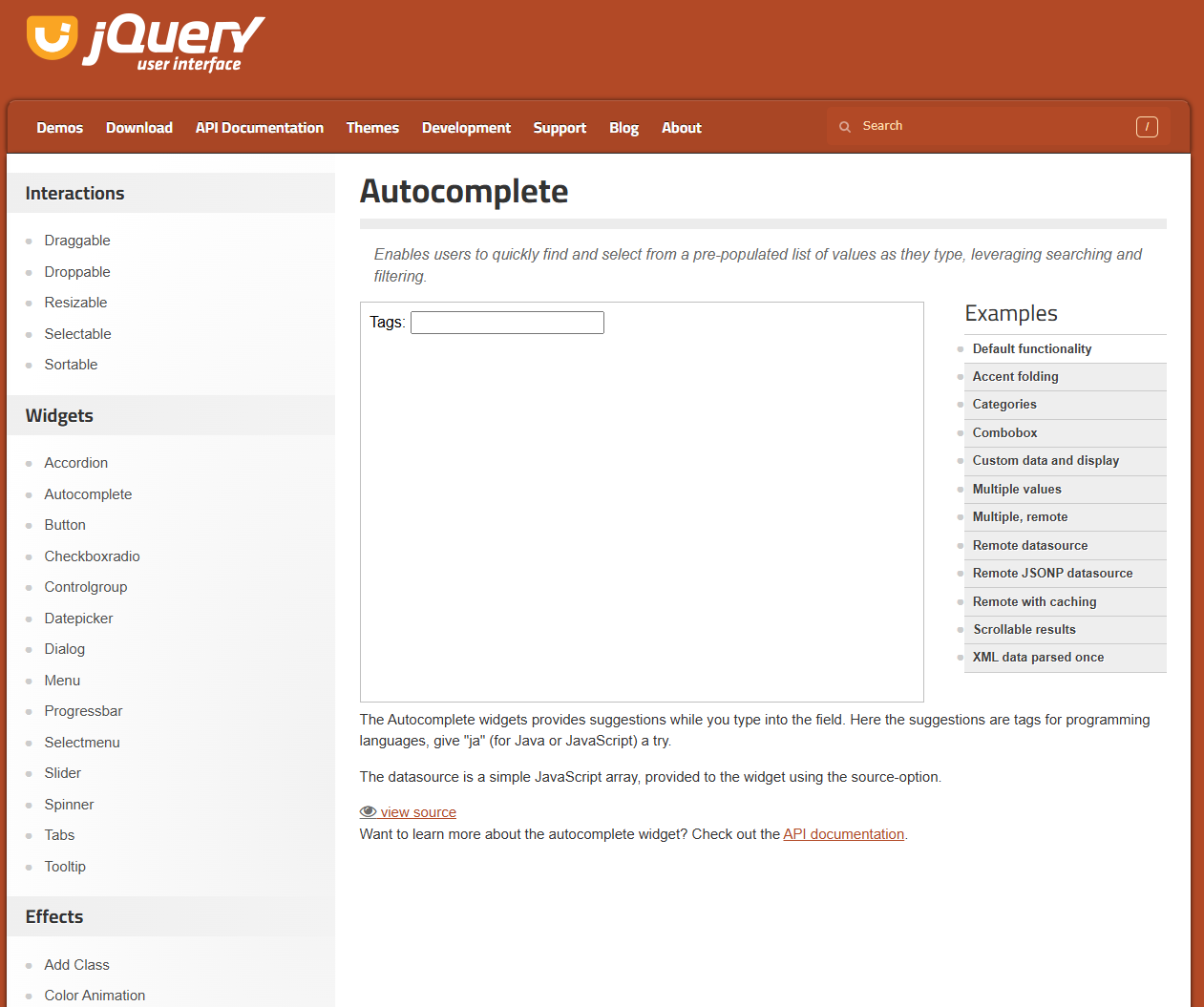1204x1007 pixels.
Task: Open the Controlgroup widget demo
Action: pyautogui.click(x=85, y=587)
